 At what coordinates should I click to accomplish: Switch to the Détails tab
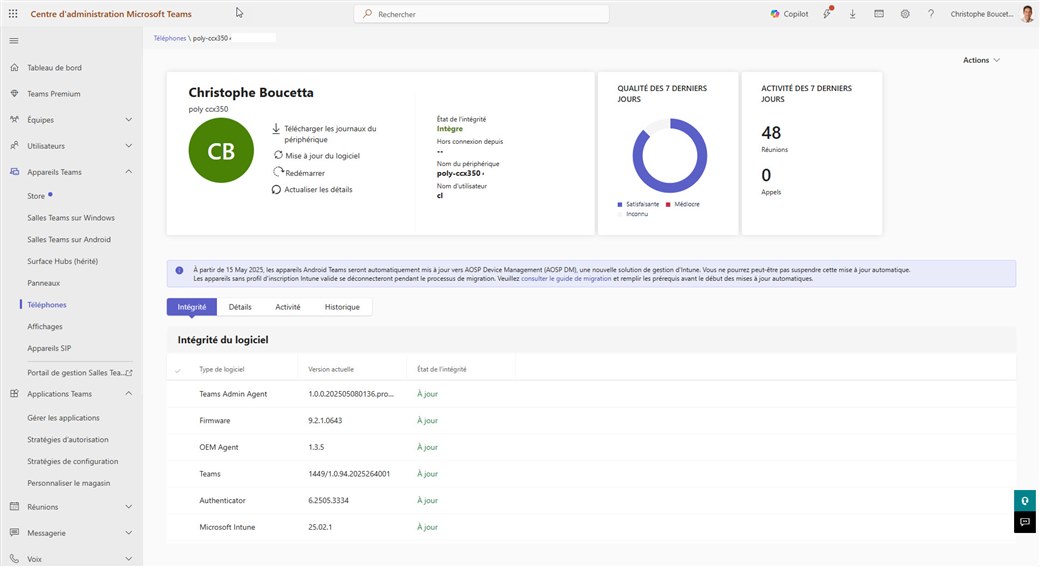point(240,307)
